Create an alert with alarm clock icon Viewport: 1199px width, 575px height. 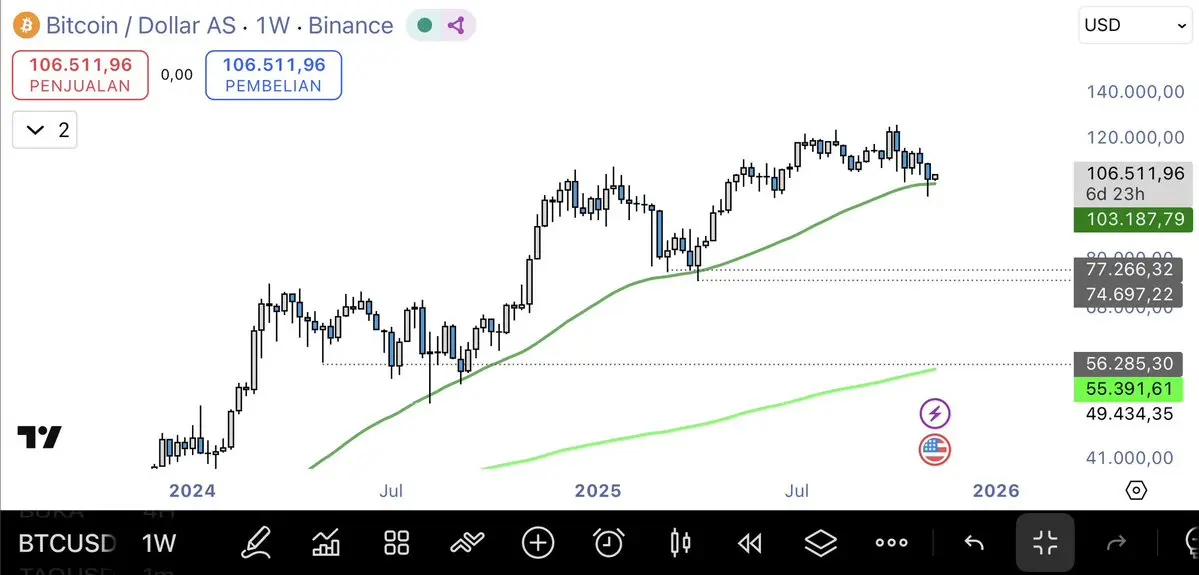[x=608, y=544]
